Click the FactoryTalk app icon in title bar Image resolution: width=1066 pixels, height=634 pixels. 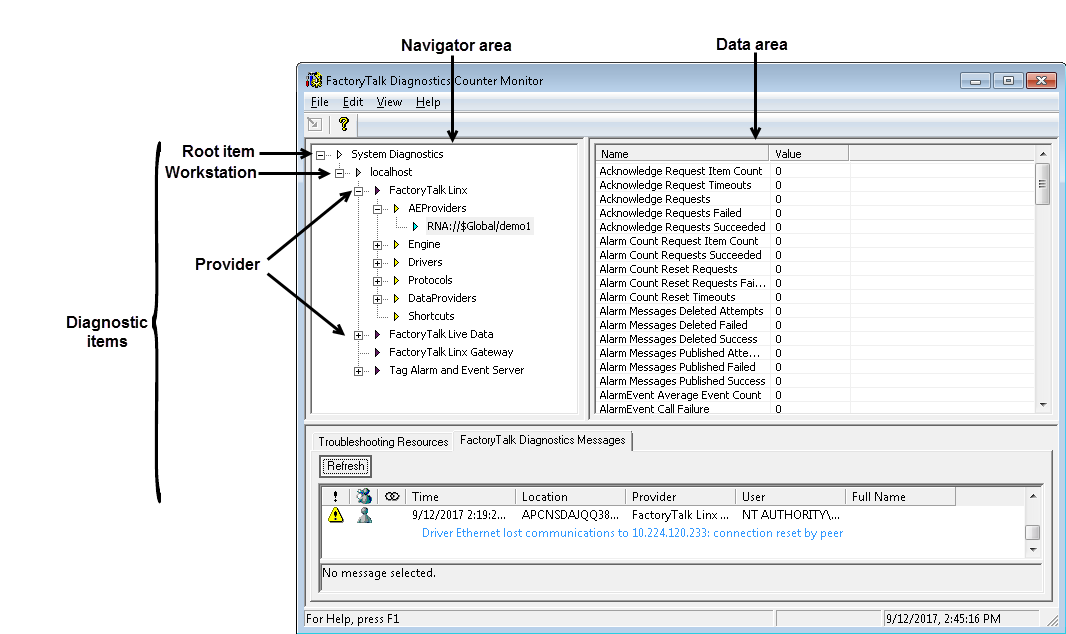tap(314, 80)
